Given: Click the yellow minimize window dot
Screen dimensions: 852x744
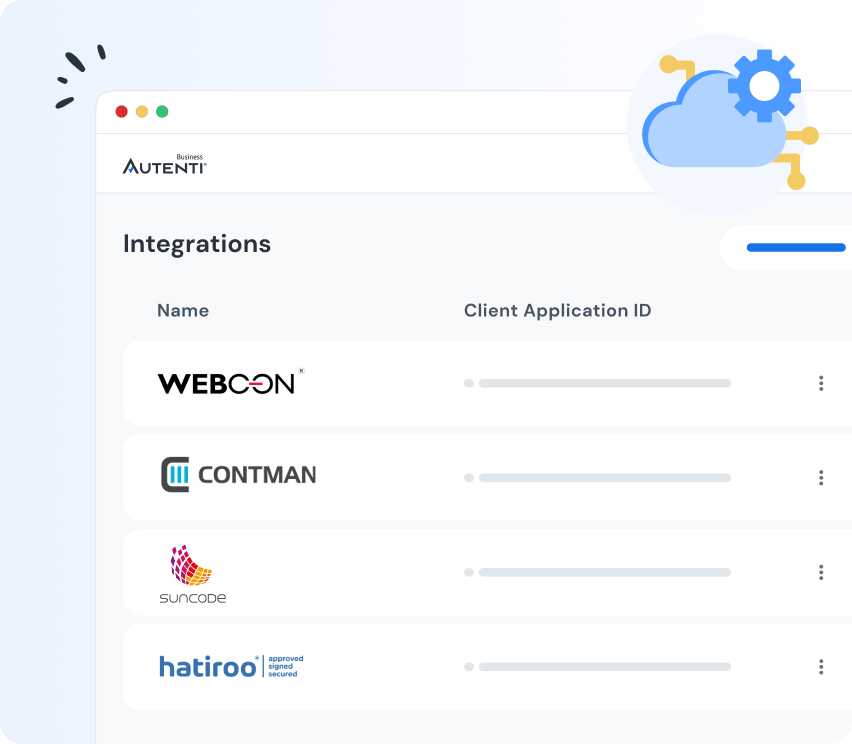Looking at the screenshot, I should point(142,111).
